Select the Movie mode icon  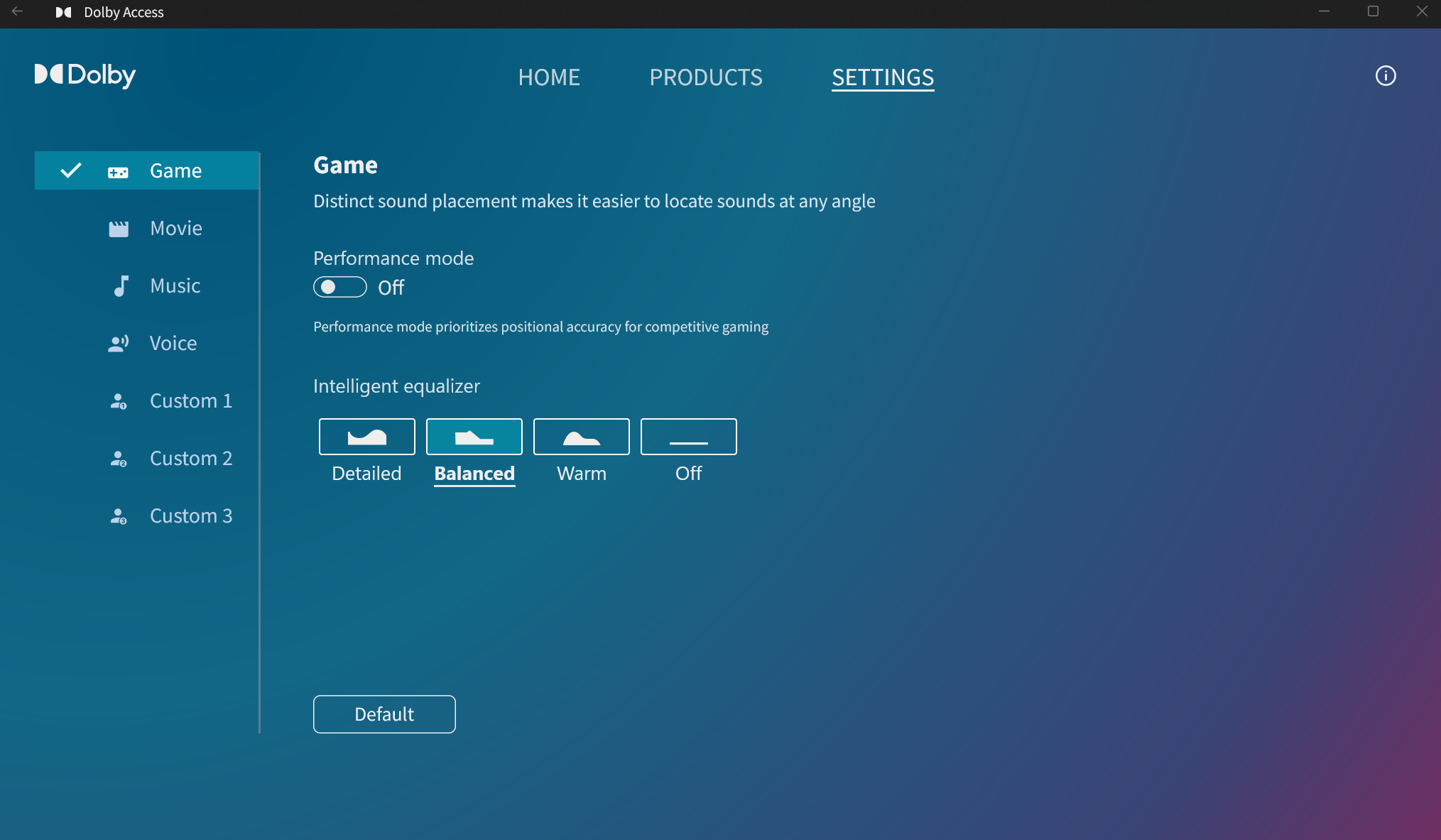(119, 227)
